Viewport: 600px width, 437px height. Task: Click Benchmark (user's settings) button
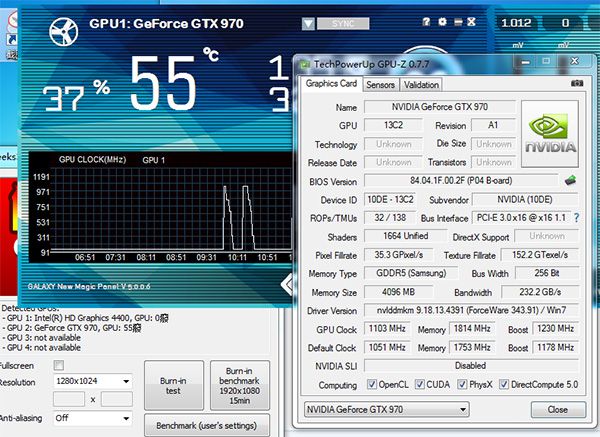[207, 426]
